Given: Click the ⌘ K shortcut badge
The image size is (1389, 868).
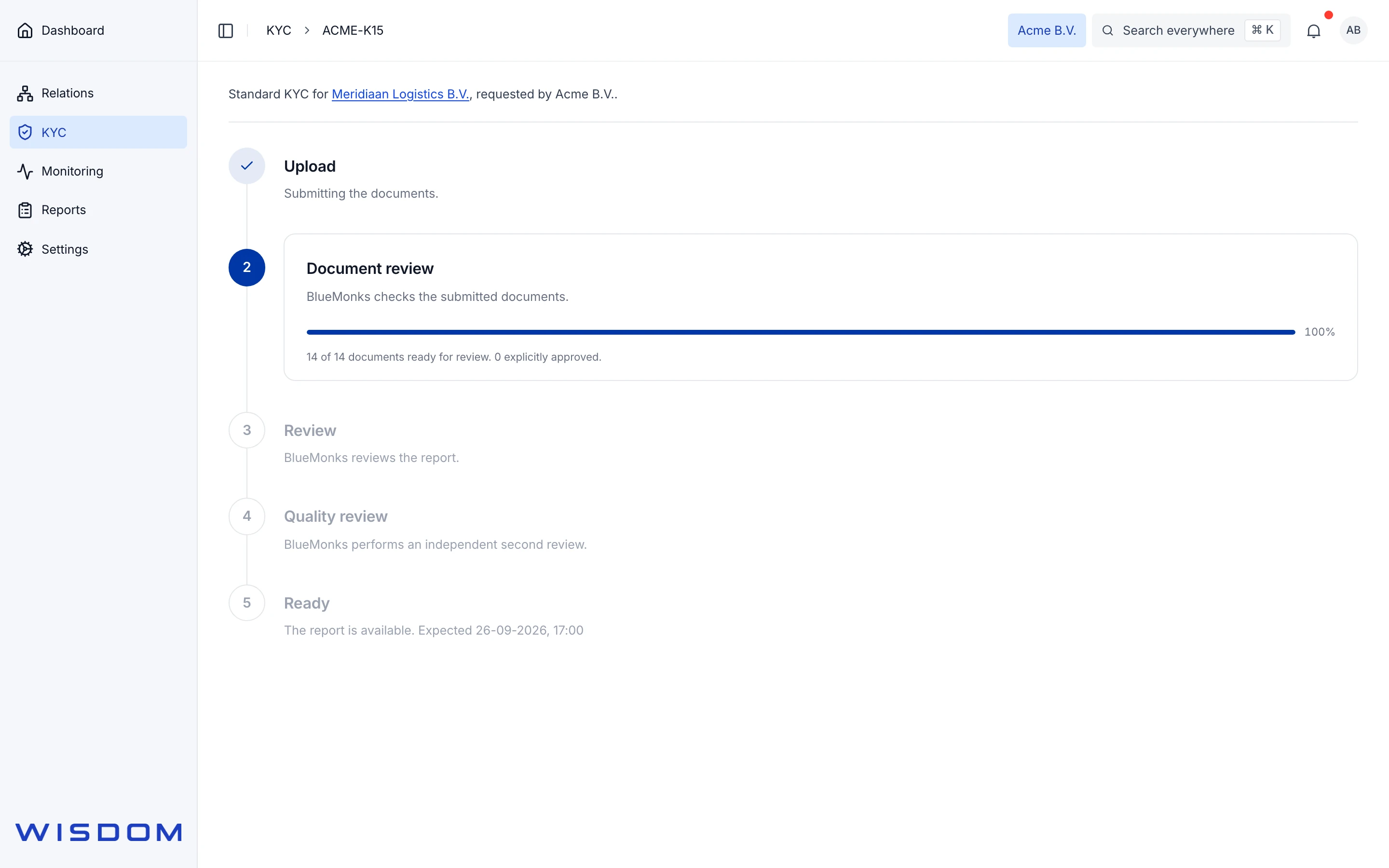Looking at the screenshot, I should pos(1263,30).
